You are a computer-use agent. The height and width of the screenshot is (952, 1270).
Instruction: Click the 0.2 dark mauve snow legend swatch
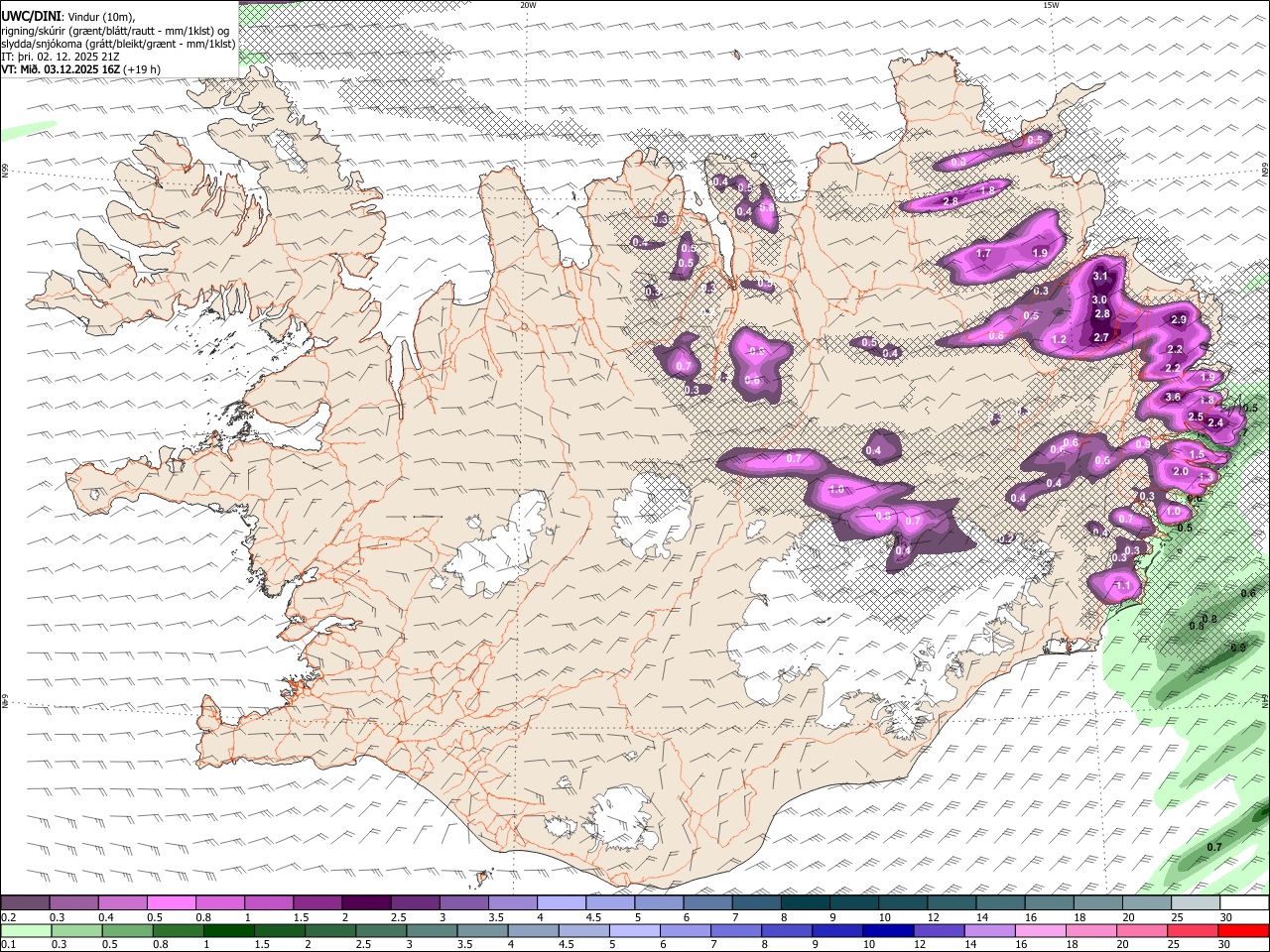[25, 903]
